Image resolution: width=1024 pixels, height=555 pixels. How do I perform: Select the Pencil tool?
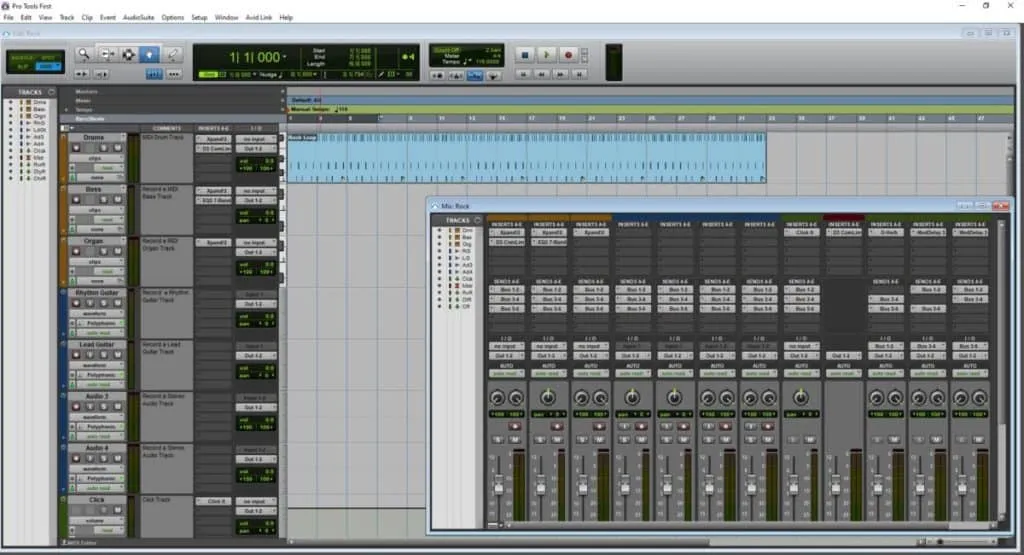172,55
